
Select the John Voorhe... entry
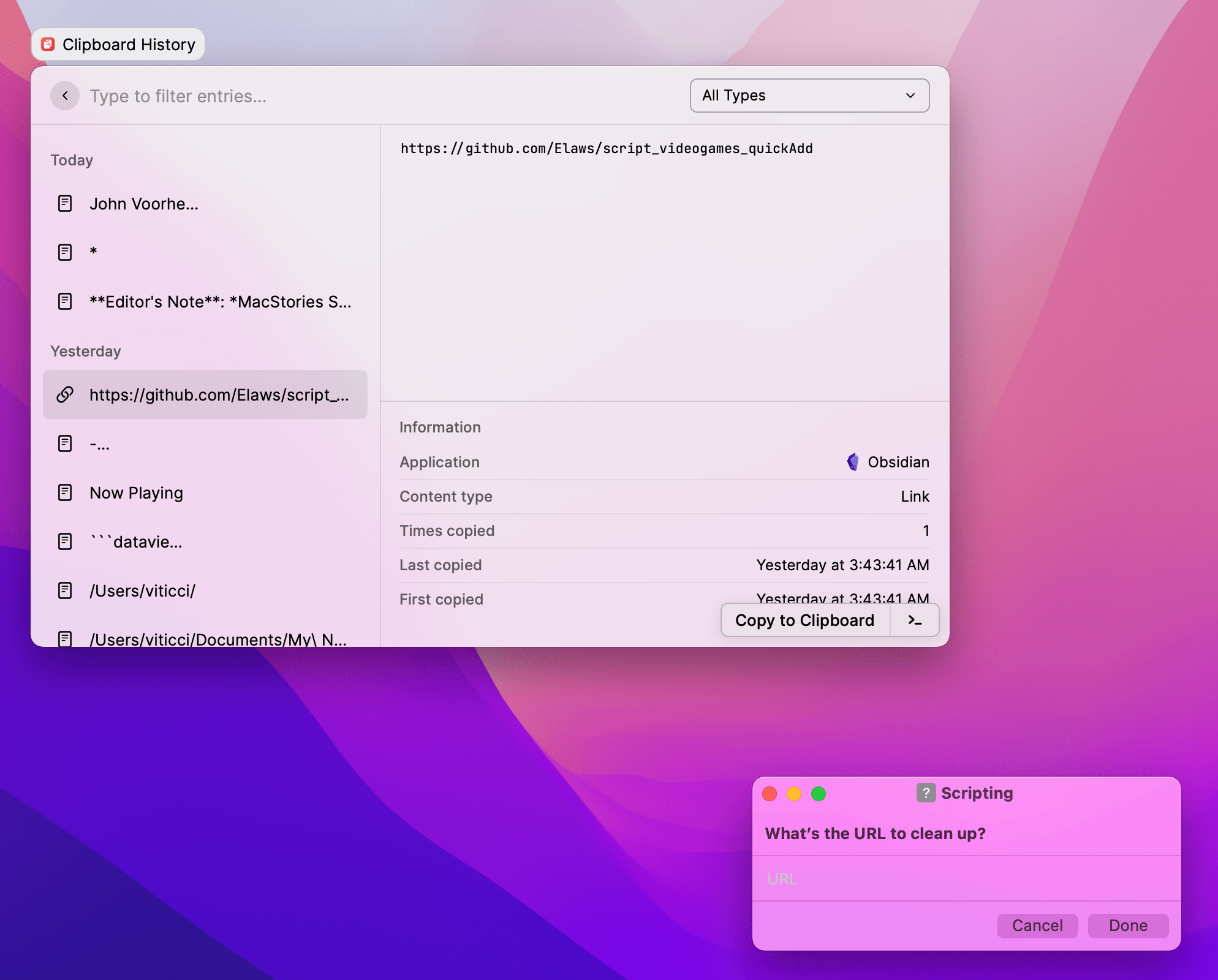coord(205,203)
